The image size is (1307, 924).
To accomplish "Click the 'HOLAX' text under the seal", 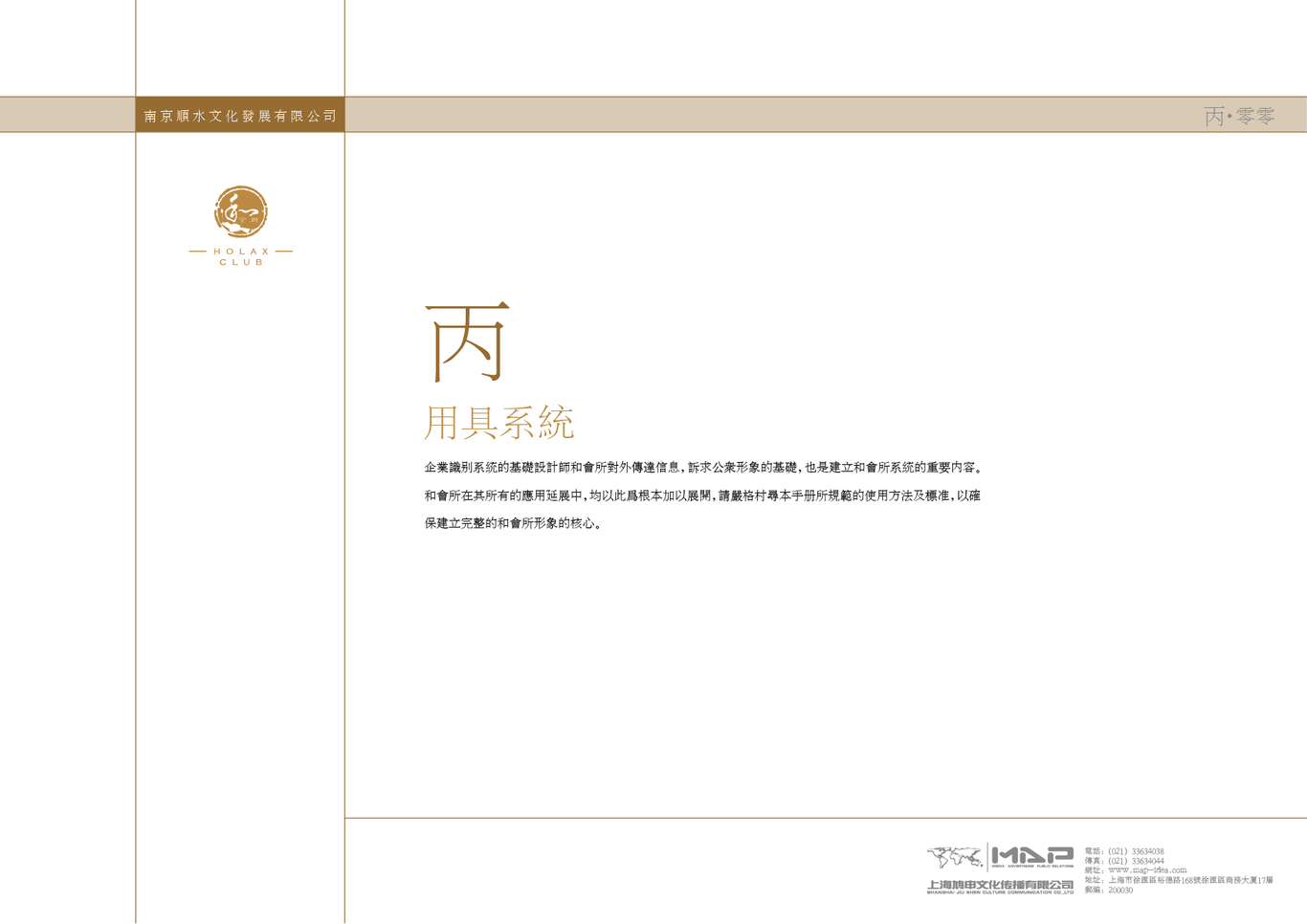I will (x=241, y=252).
